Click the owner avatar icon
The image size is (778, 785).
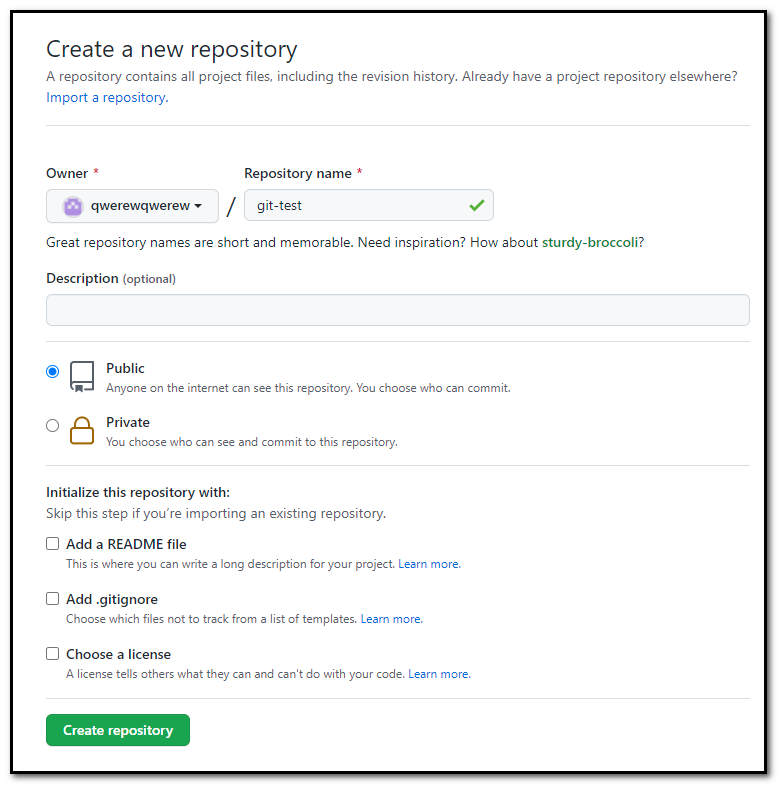pos(72,206)
